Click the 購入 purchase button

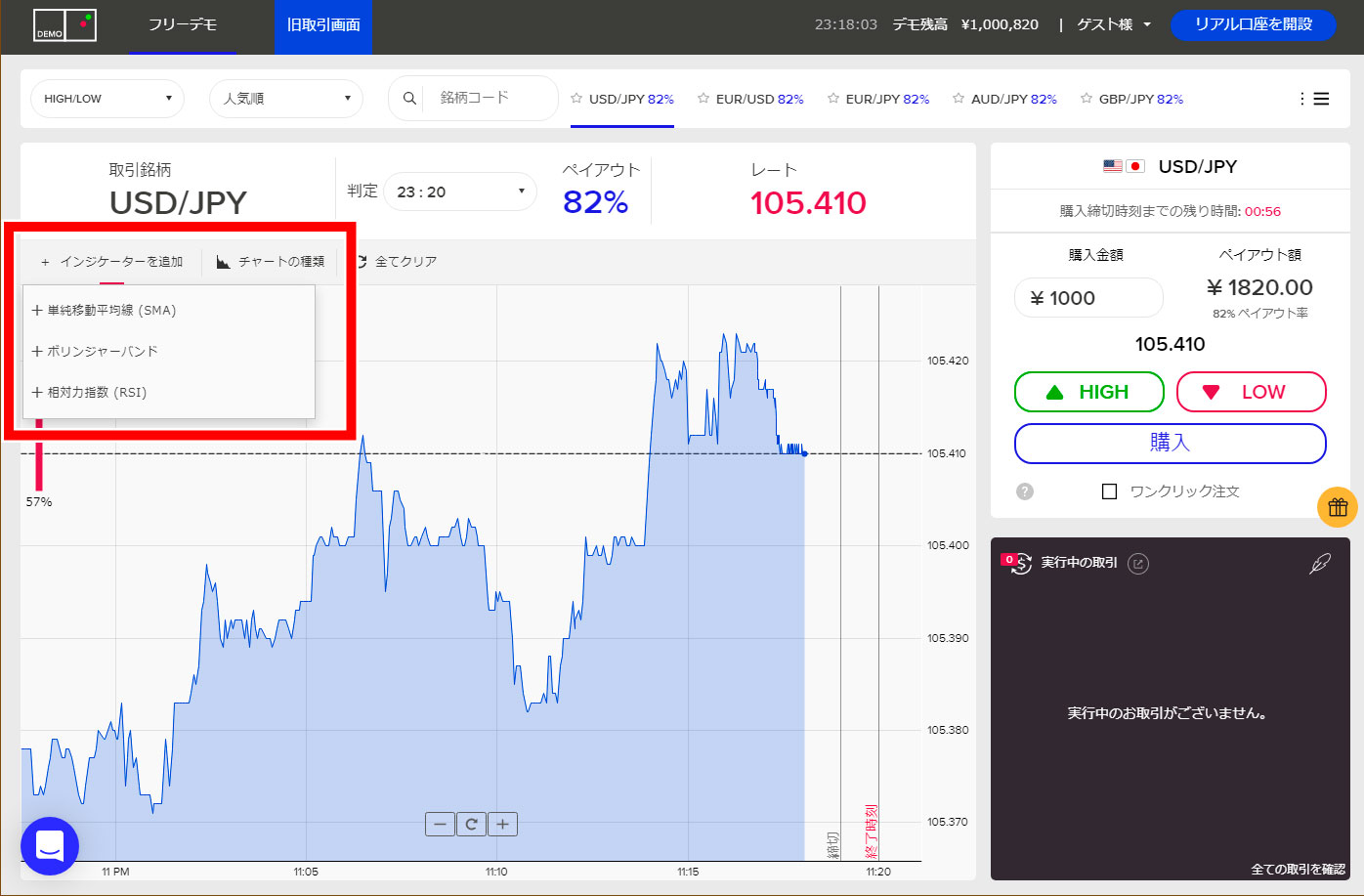tap(1171, 443)
